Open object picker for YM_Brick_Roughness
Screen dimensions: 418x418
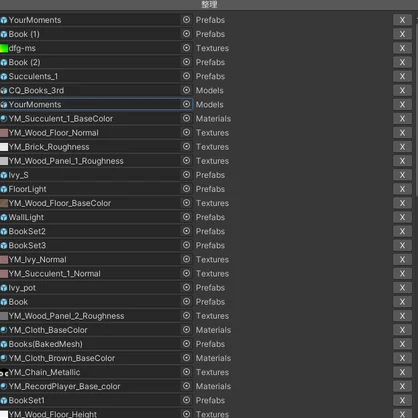[186, 147]
